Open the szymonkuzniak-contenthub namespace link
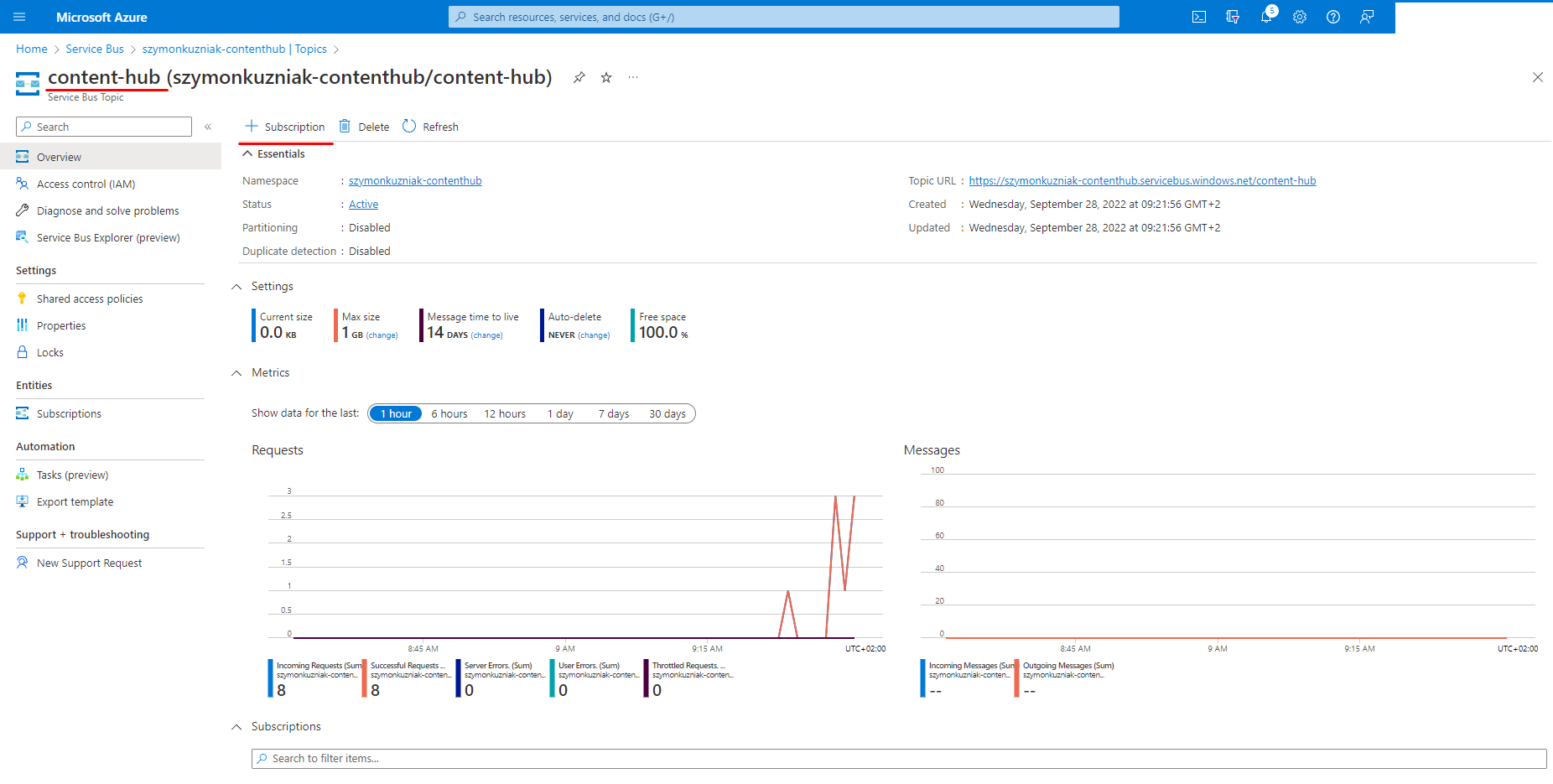Image resolution: width=1553 pixels, height=784 pixels. pos(415,180)
